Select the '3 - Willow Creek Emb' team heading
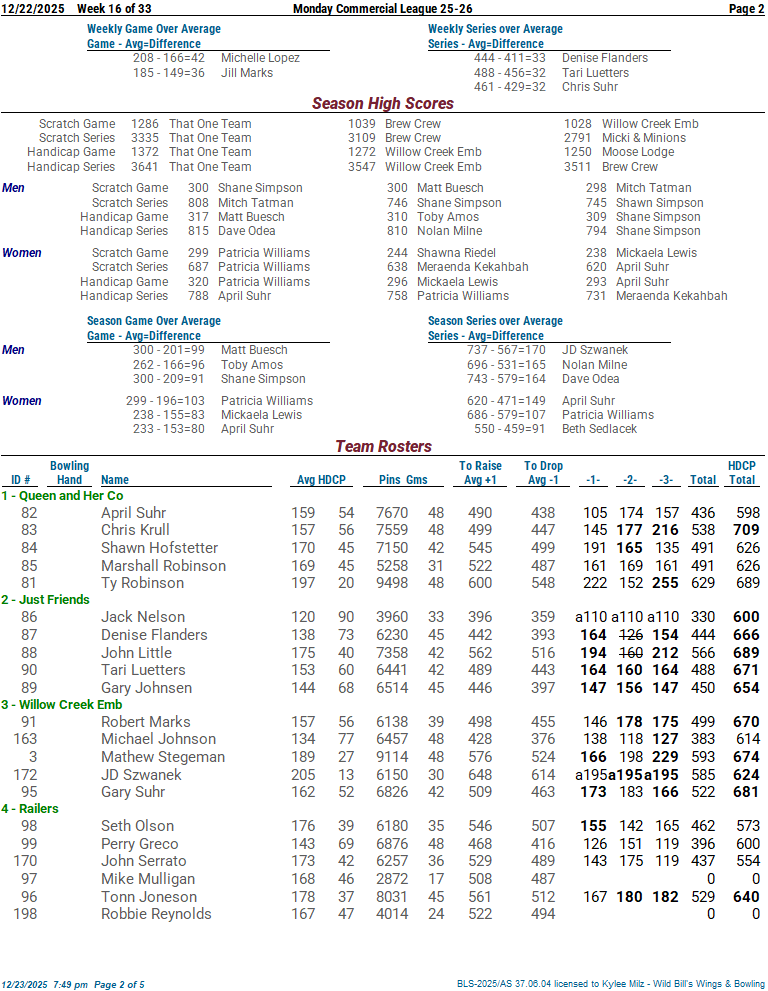 coord(61,705)
